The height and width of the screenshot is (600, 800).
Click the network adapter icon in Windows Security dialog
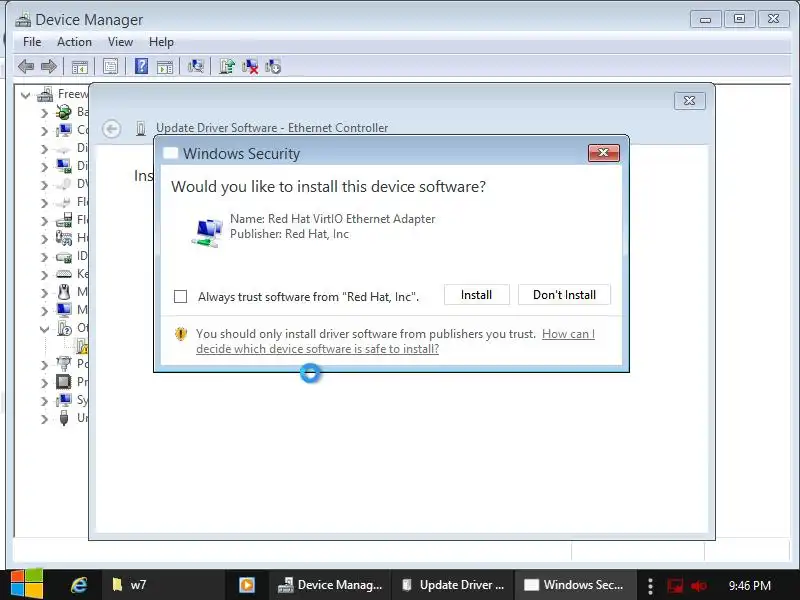(x=208, y=232)
